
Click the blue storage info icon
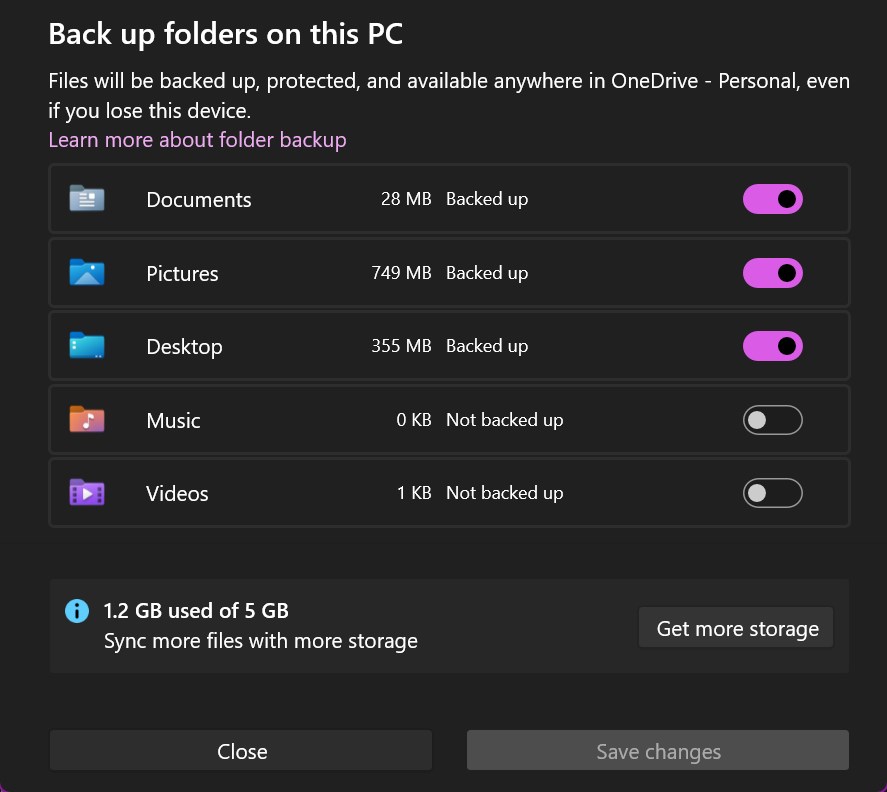tap(77, 610)
